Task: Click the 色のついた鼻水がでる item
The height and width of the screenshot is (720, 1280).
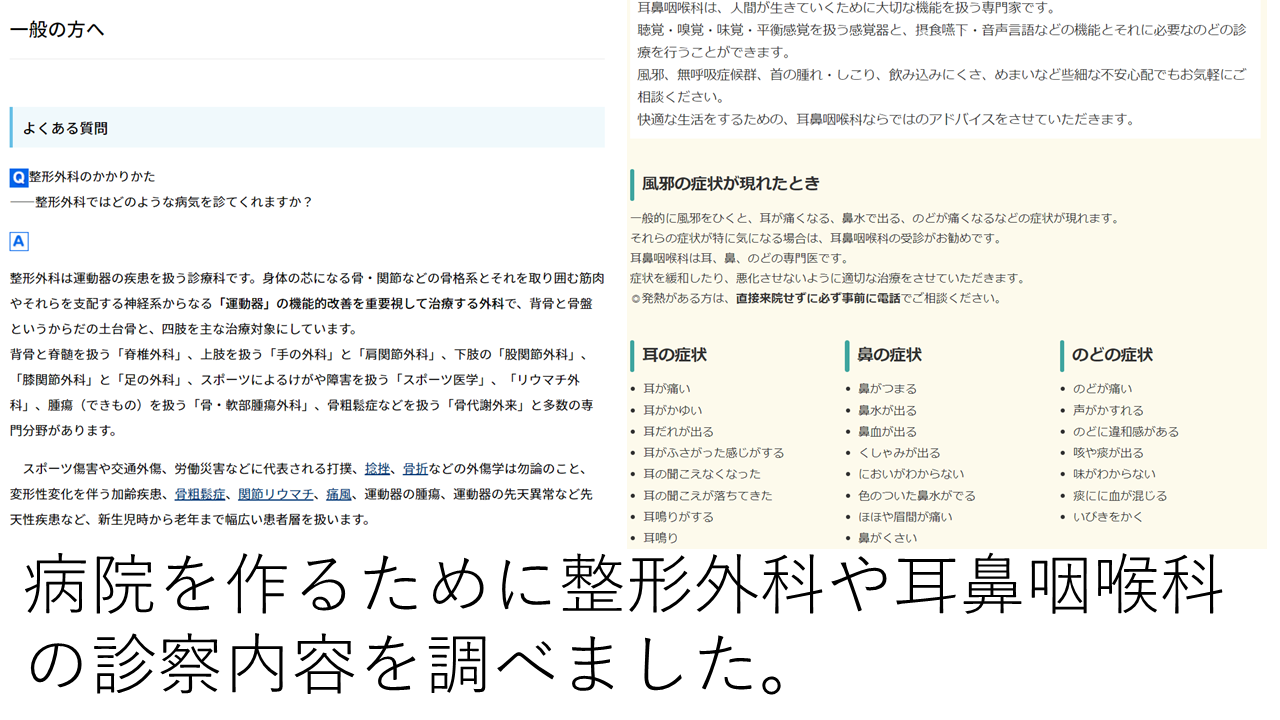Action: tap(917, 496)
